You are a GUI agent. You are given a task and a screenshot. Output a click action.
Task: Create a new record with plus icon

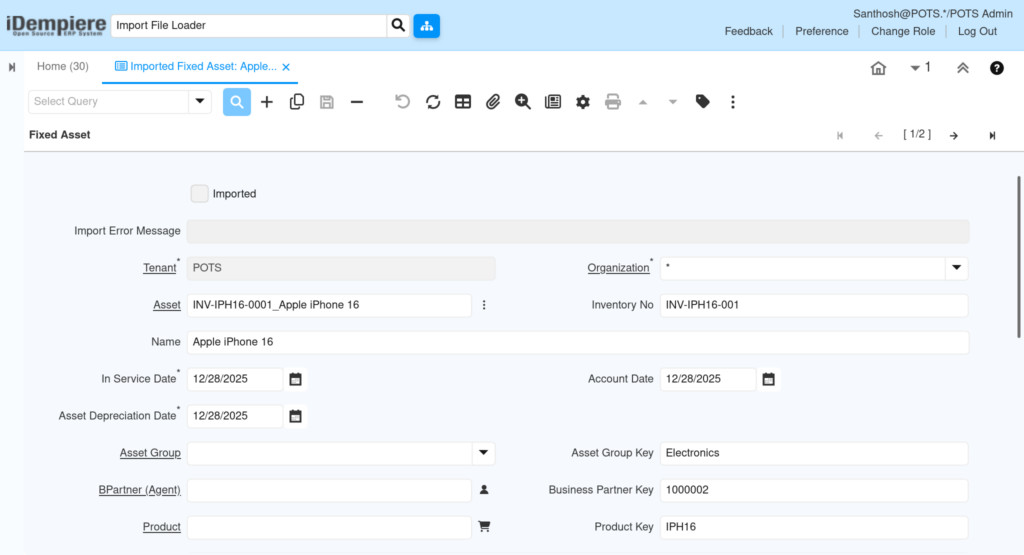coord(266,102)
